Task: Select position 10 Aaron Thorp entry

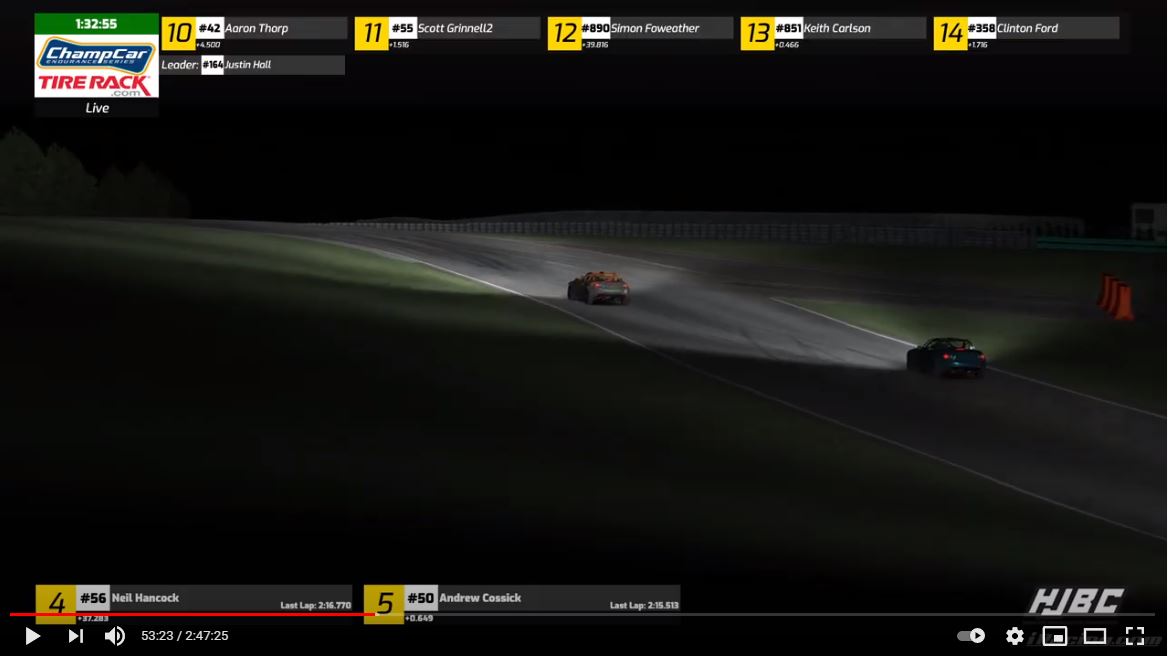Action: (x=254, y=33)
